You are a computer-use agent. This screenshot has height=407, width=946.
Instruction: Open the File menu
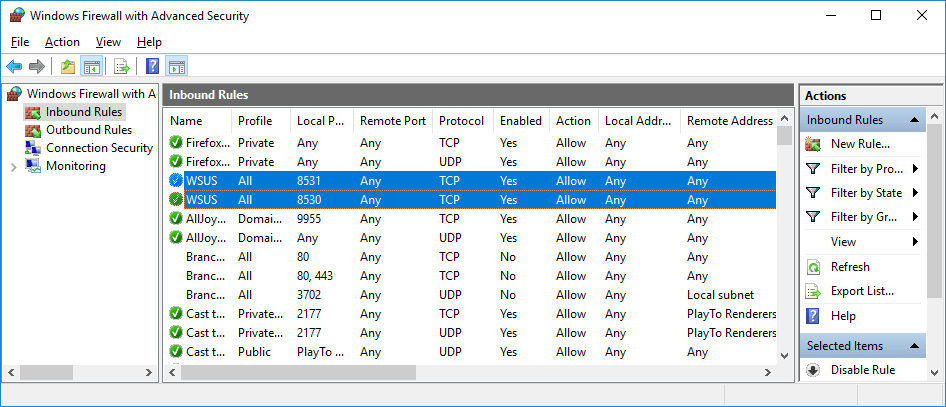[20, 42]
